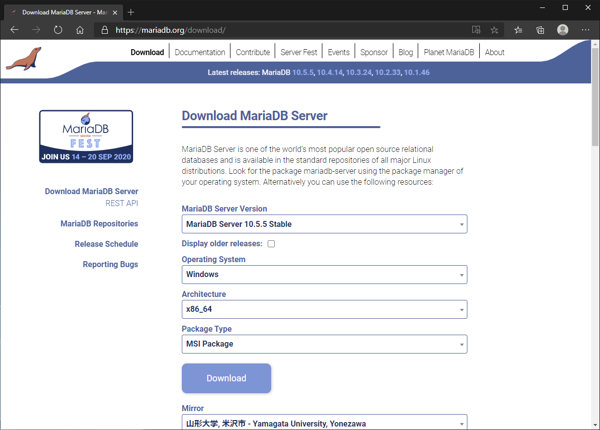
Task: Reload the page with refresh icon
Action: click(x=58, y=30)
